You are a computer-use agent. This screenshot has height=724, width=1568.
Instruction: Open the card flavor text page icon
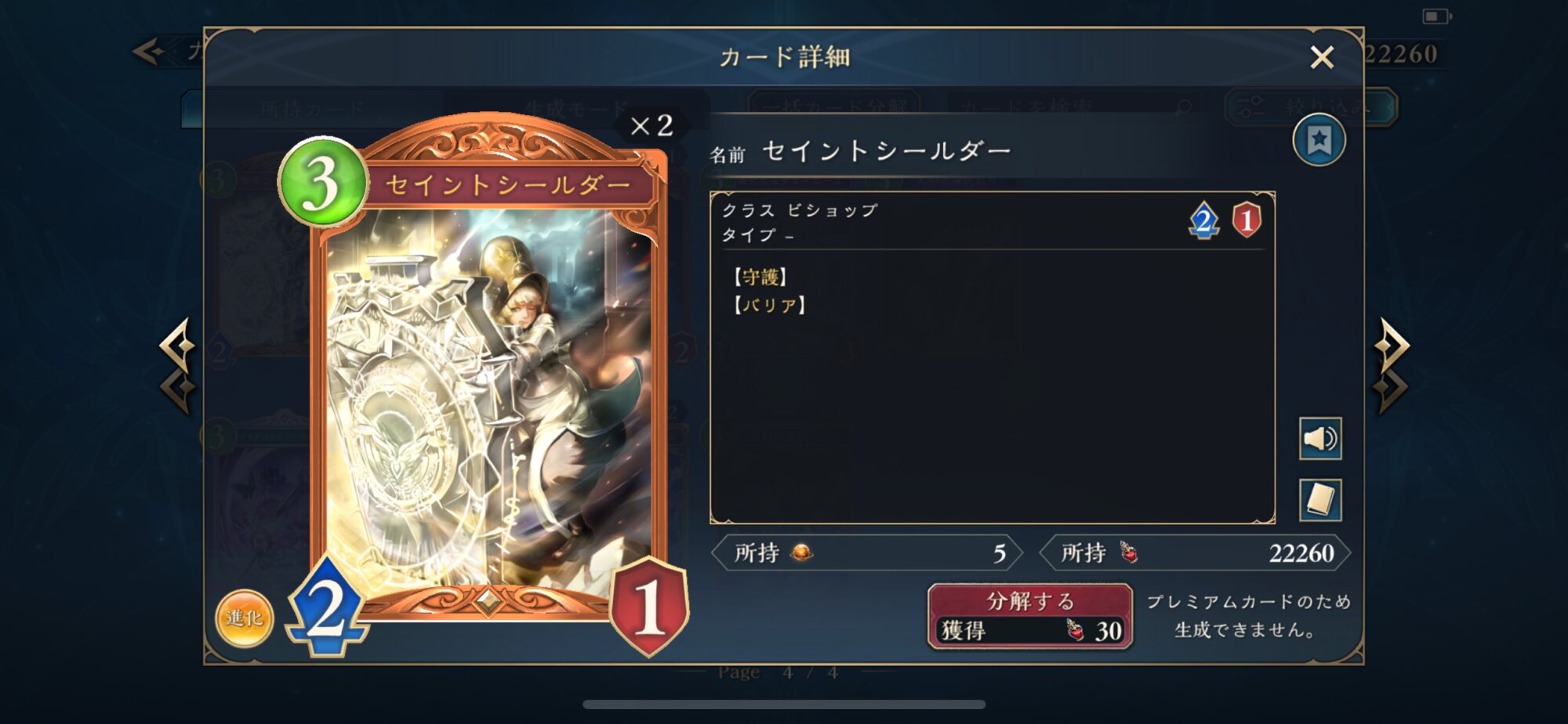pyautogui.click(x=1320, y=500)
